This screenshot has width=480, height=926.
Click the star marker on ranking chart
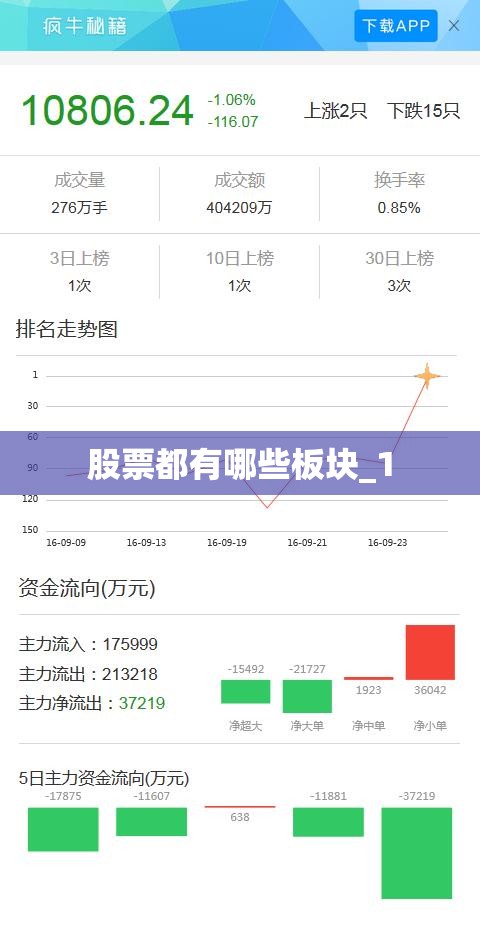click(427, 376)
